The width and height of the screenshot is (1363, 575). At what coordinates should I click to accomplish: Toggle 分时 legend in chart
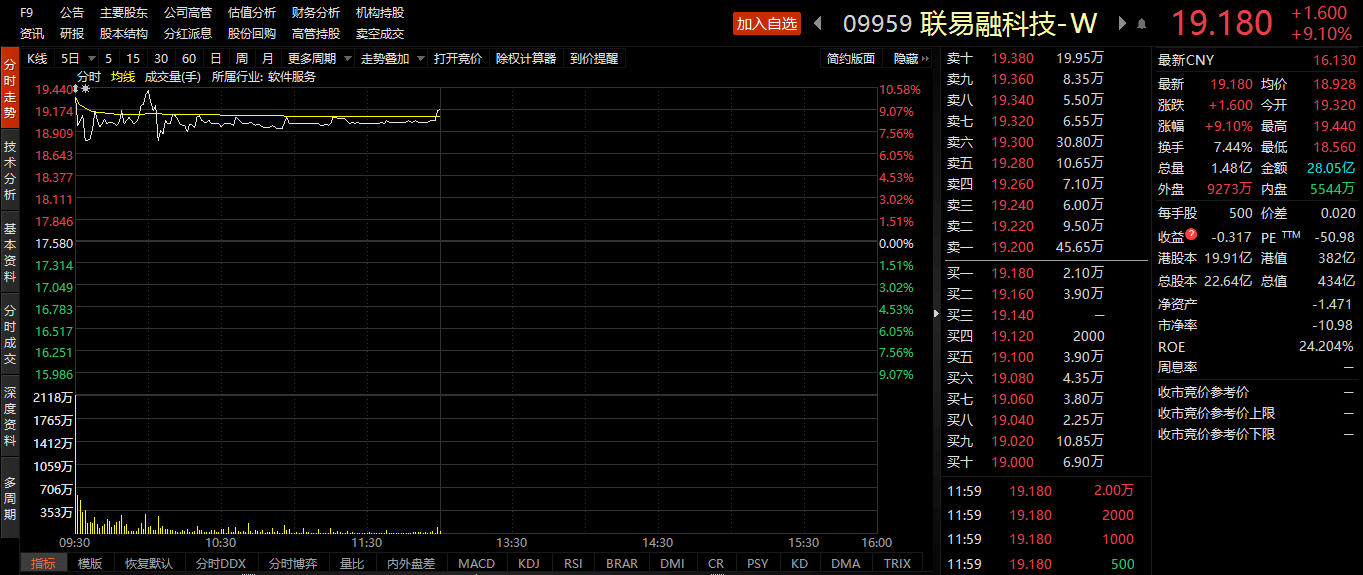pos(89,77)
